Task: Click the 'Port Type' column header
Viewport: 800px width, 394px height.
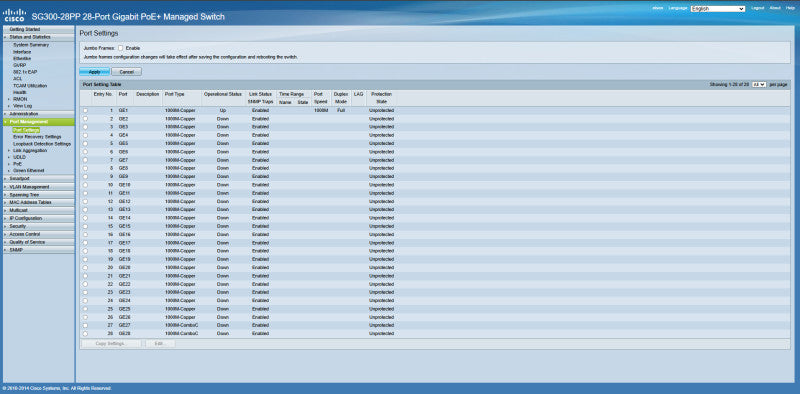Action: point(174,95)
